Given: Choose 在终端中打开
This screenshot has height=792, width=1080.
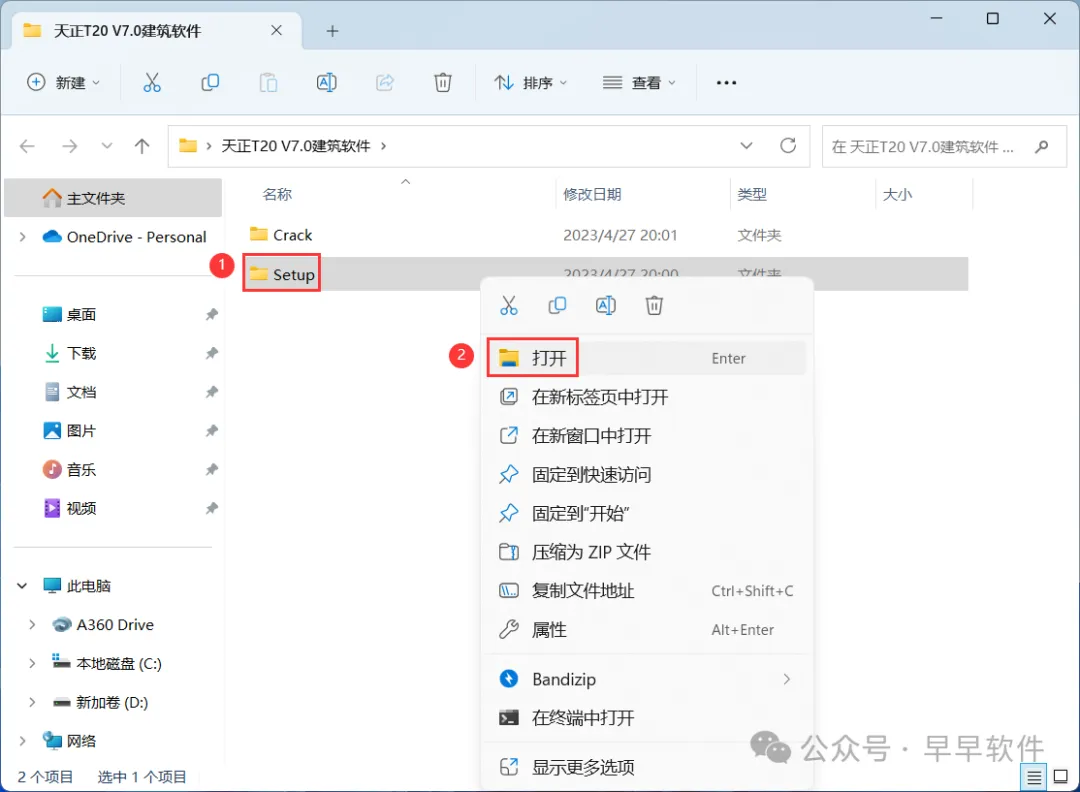Looking at the screenshot, I should 646,718.
